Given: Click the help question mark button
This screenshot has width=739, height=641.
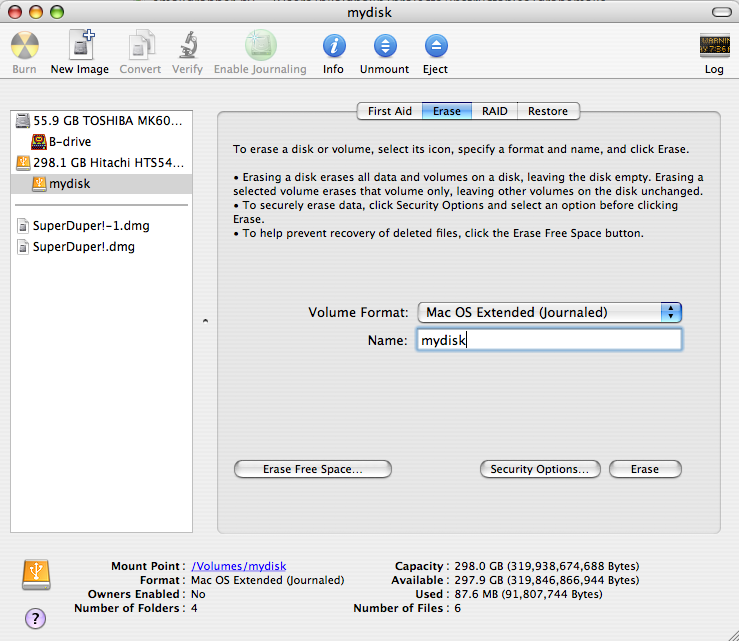Looking at the screenshot, I should 35,618.
